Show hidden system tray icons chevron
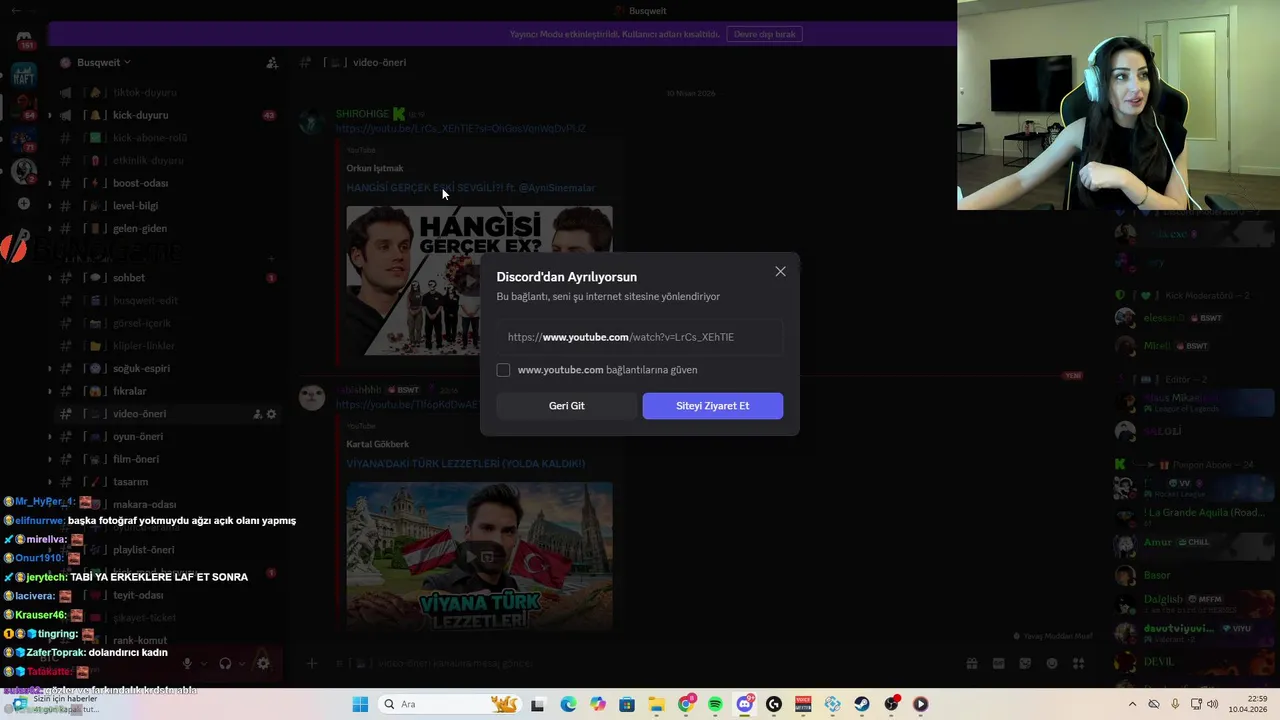Viewport: 1280px width, 720px height. (x=1132, y=704)
